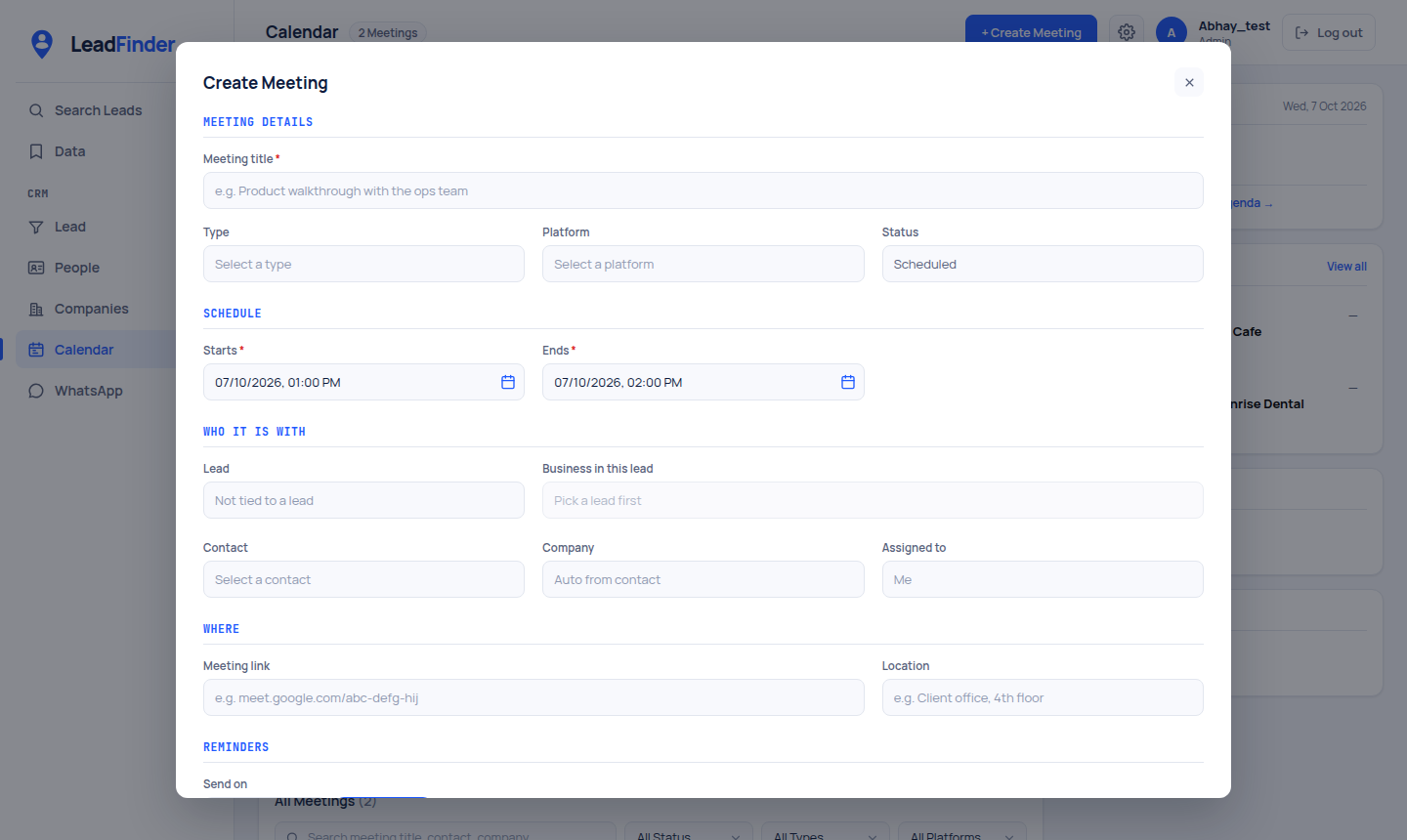The height and width of the screenshot is (840, 1407).
Task: Click the user avatar letter A
Action: (x=1172, y=32)
